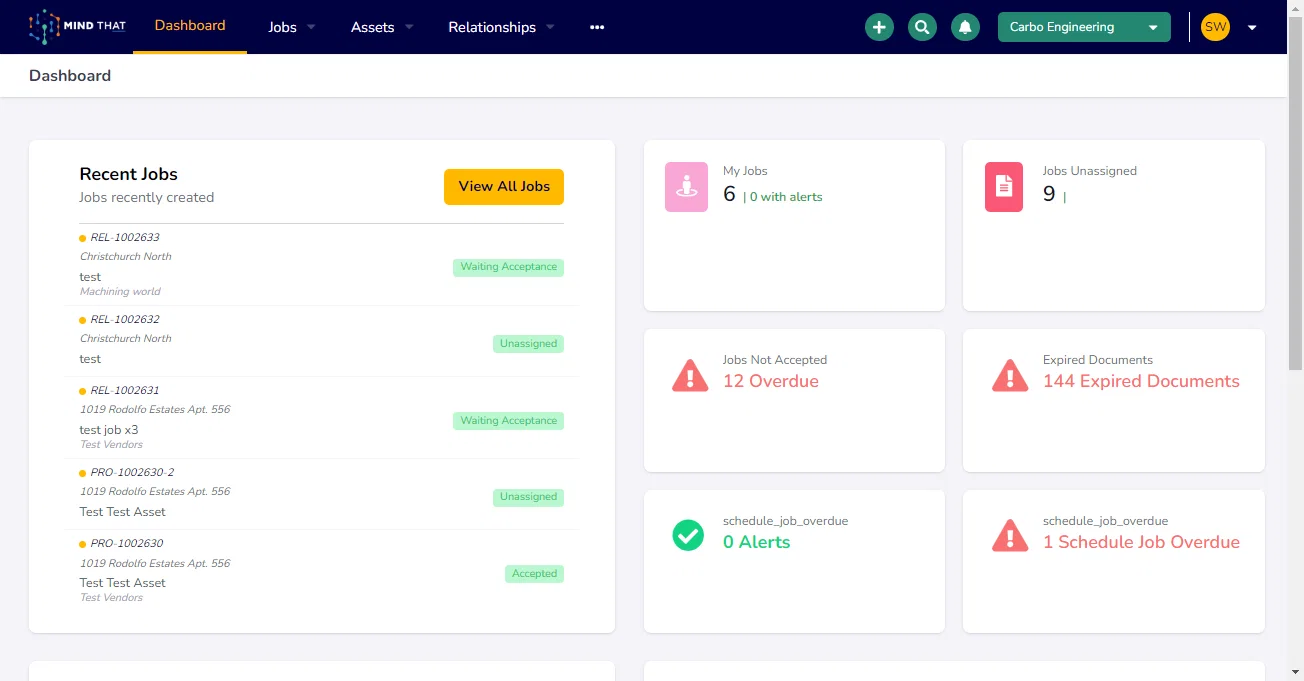The image size is (1304, 681).
Task: Click the SW user avatar
Action: pyautogui.click(x=1215, y=27)
